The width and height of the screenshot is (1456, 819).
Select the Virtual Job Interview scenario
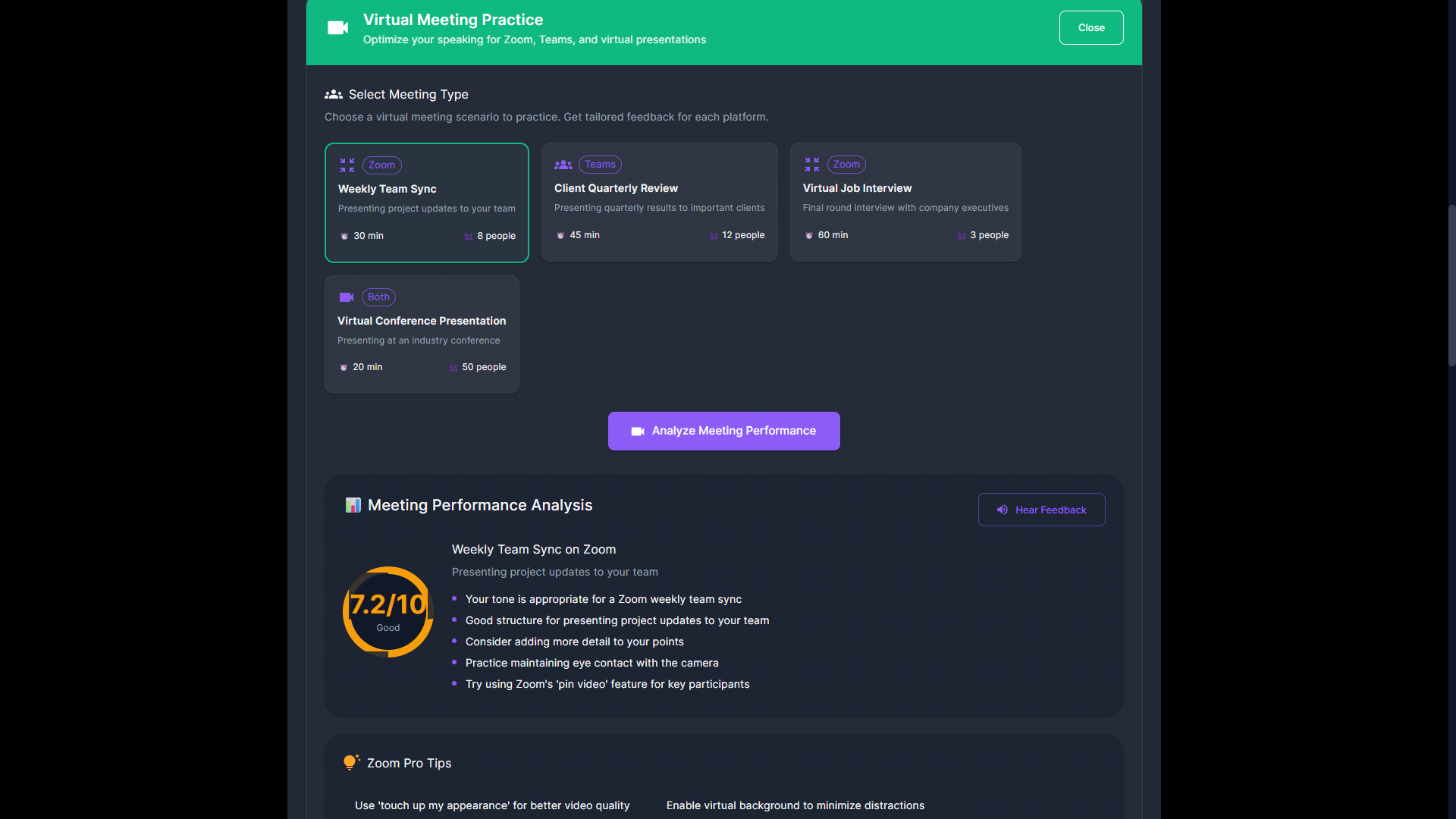tap(905, 202)
